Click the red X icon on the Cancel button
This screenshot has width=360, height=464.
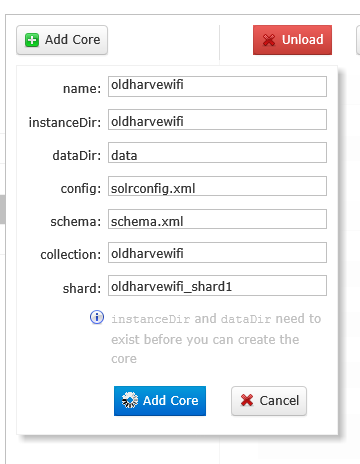(247, 400)
